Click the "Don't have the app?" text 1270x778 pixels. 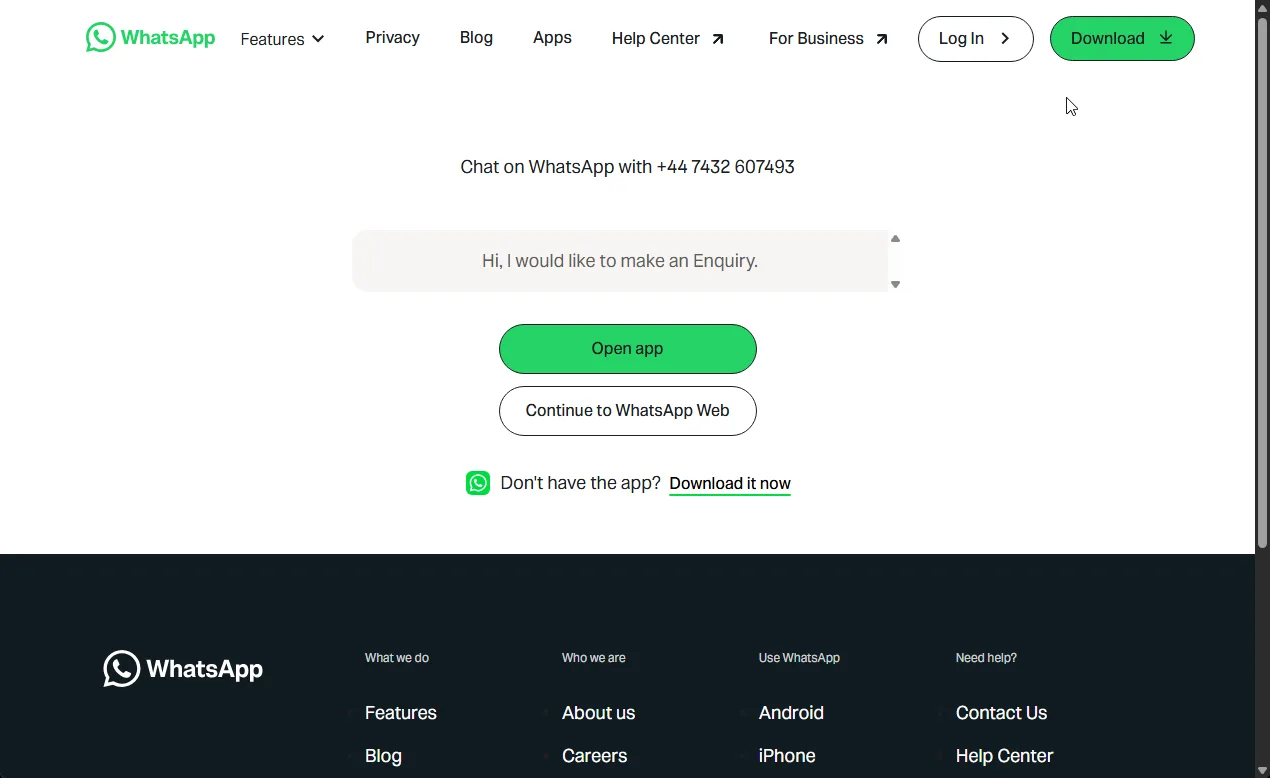pos(580,483)
